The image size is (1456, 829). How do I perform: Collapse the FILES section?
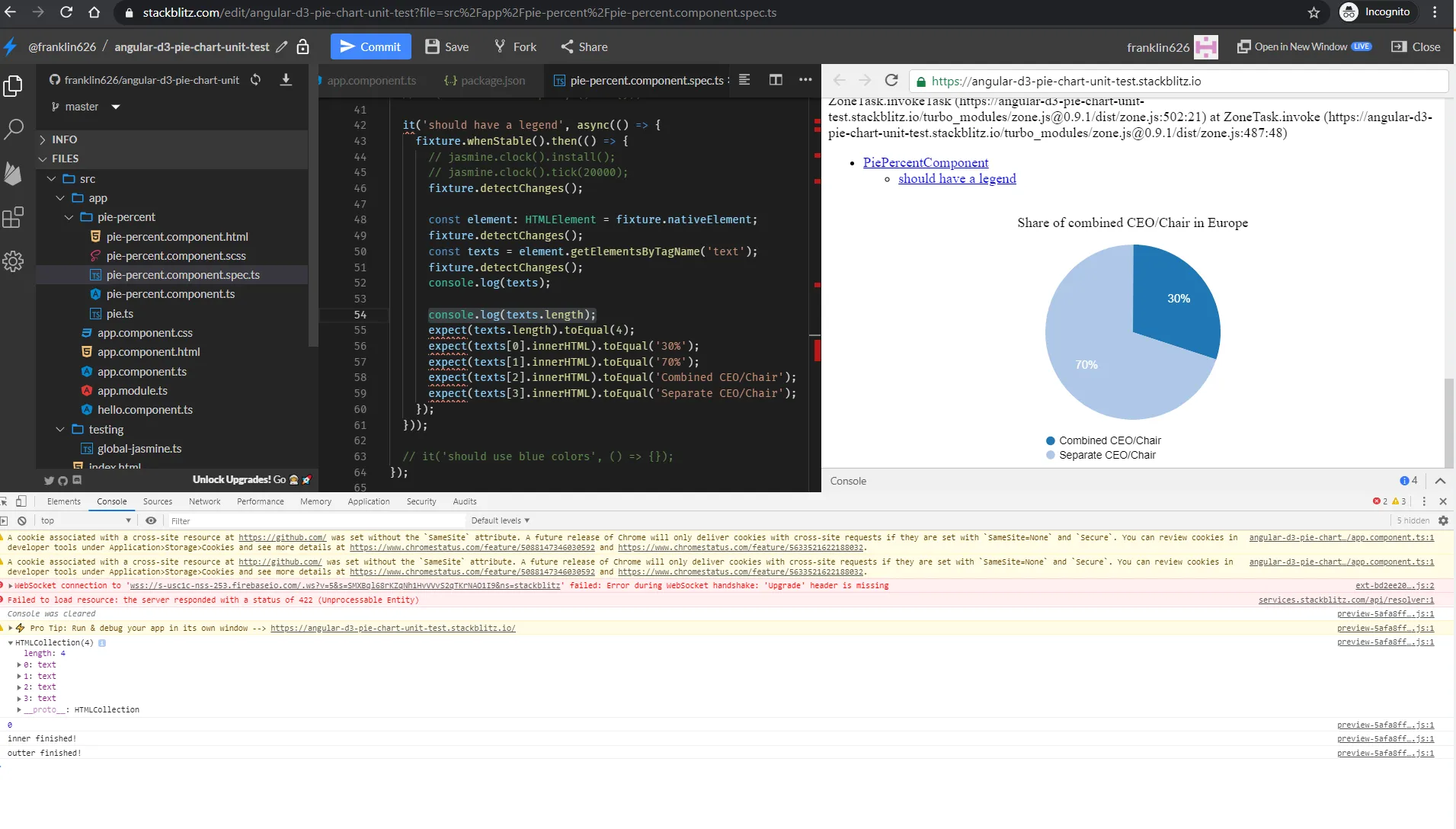[43, 159]
